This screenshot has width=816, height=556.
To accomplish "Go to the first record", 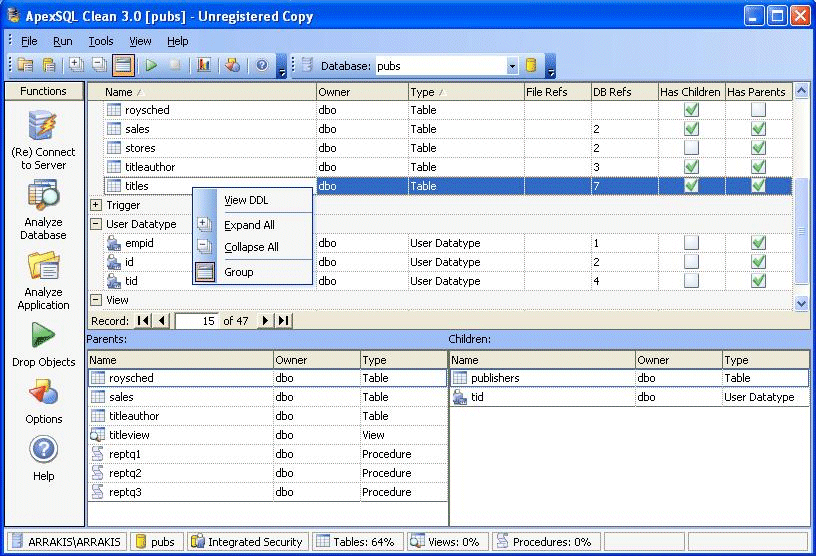I will (143, 321).
